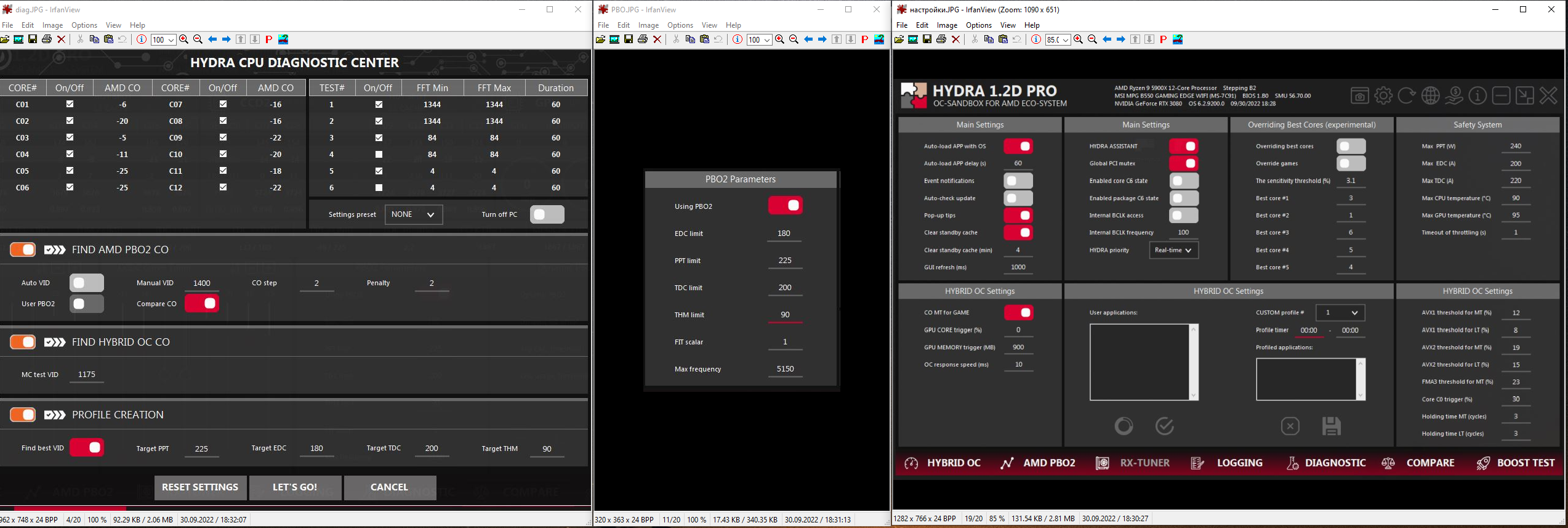Open the File menu in diag.JPG window
This screenshot has height=528, width=1568.
pyautogui.click(x=7, y=25)
